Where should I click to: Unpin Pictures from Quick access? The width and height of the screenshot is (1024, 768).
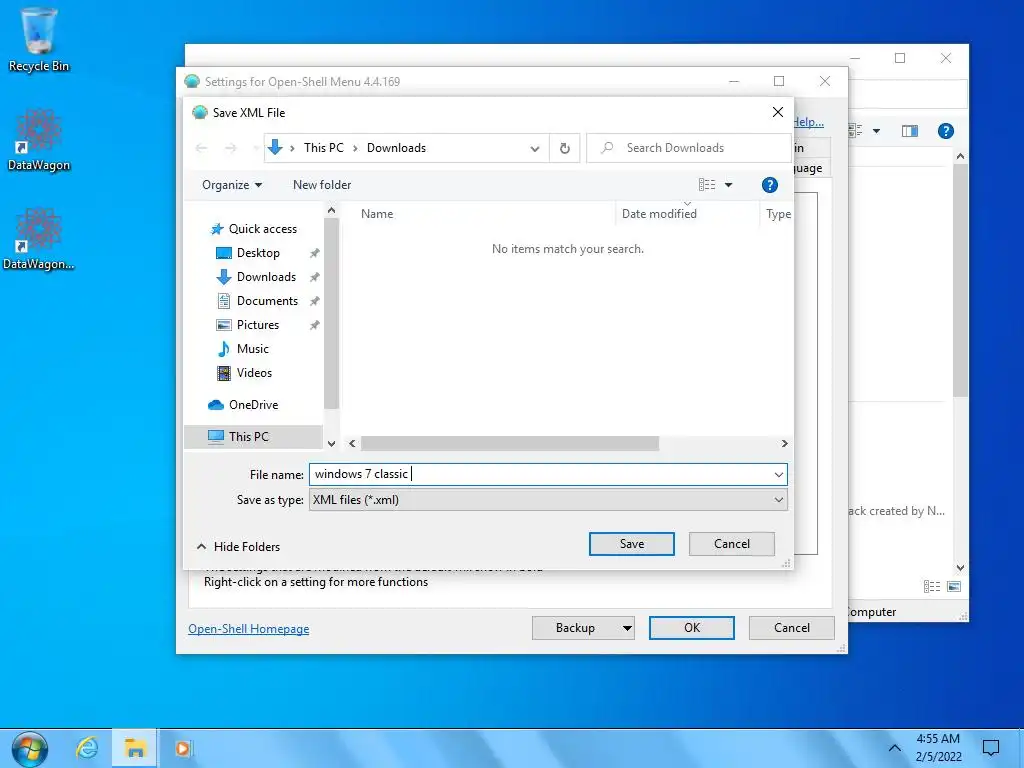tap(314, 325)
